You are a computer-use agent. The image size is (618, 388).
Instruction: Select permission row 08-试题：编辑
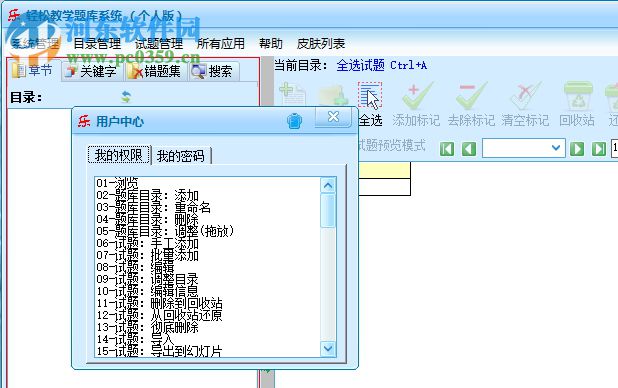(208, 267)
